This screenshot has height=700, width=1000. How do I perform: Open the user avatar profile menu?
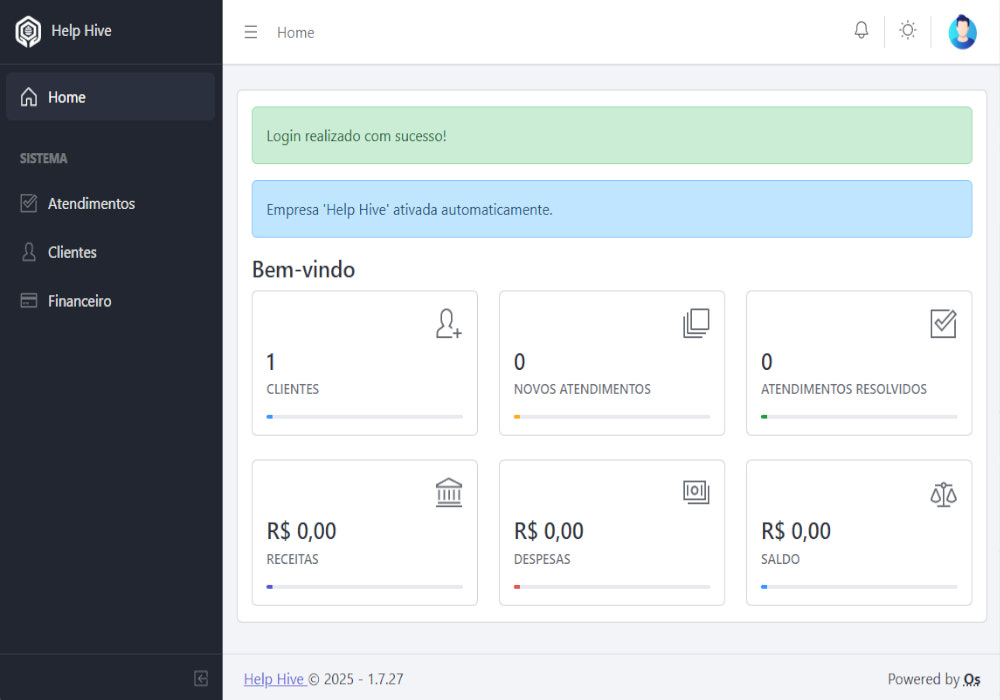[962, 32]
